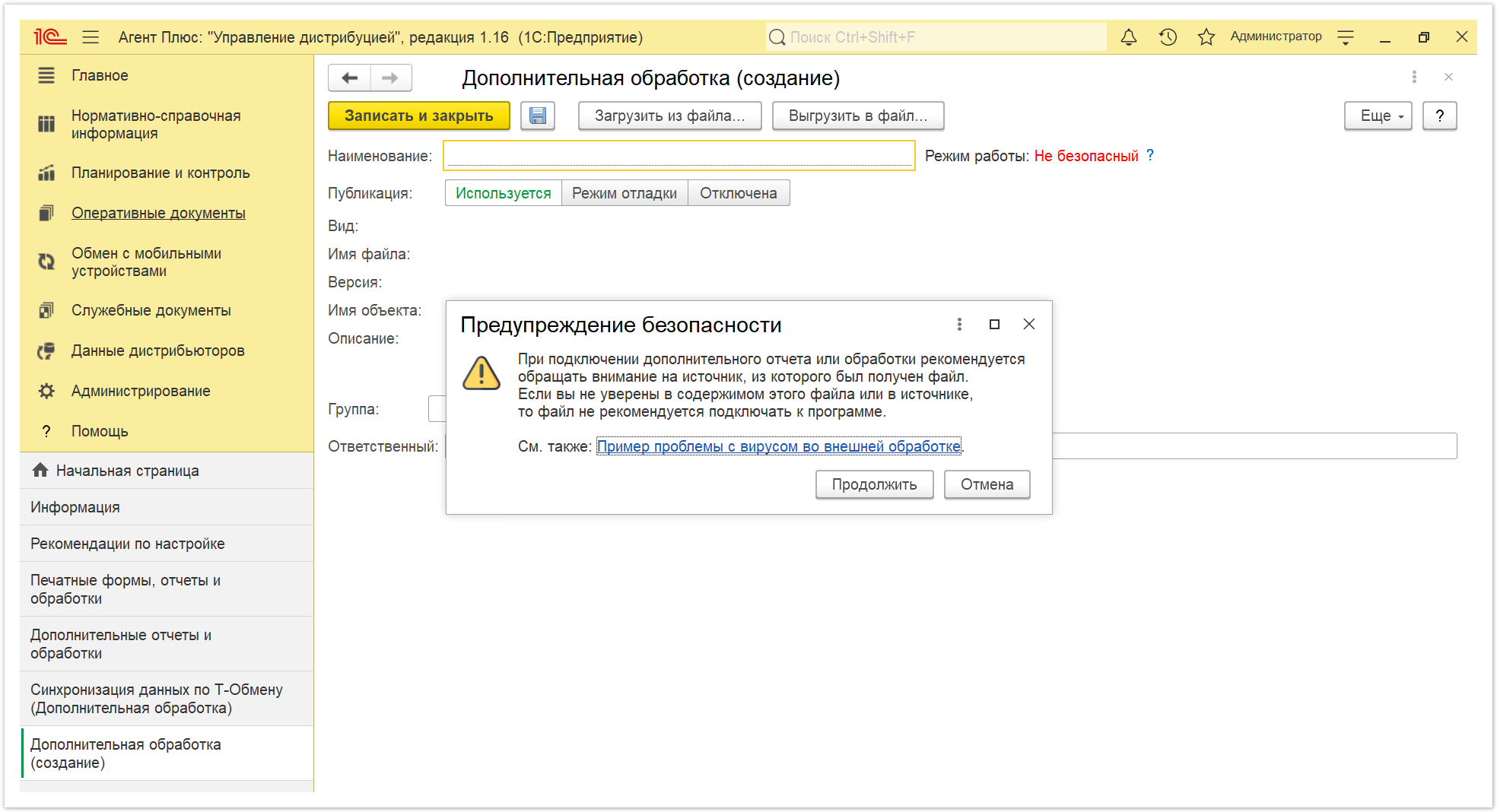The height and width of the screenshot is (812, 1497).
Task: Open Планирование и контроль section
Action: tap(161, 173)
